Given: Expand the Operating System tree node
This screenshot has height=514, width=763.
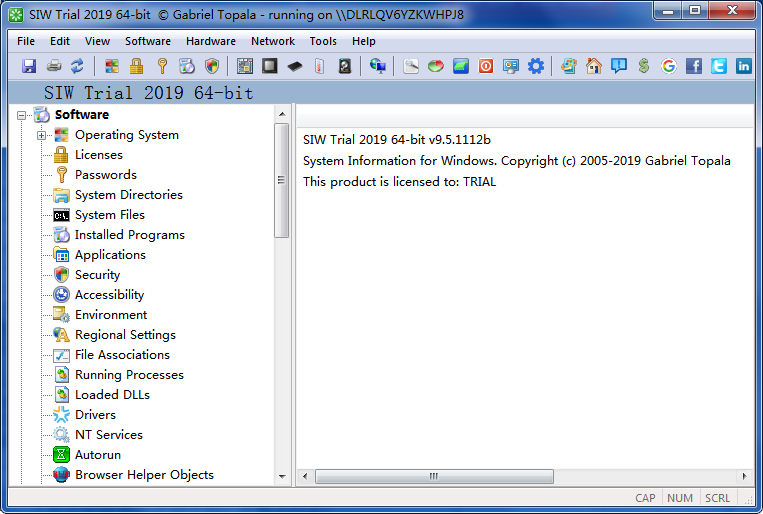Looking at the screenshot, I should 42,135.
